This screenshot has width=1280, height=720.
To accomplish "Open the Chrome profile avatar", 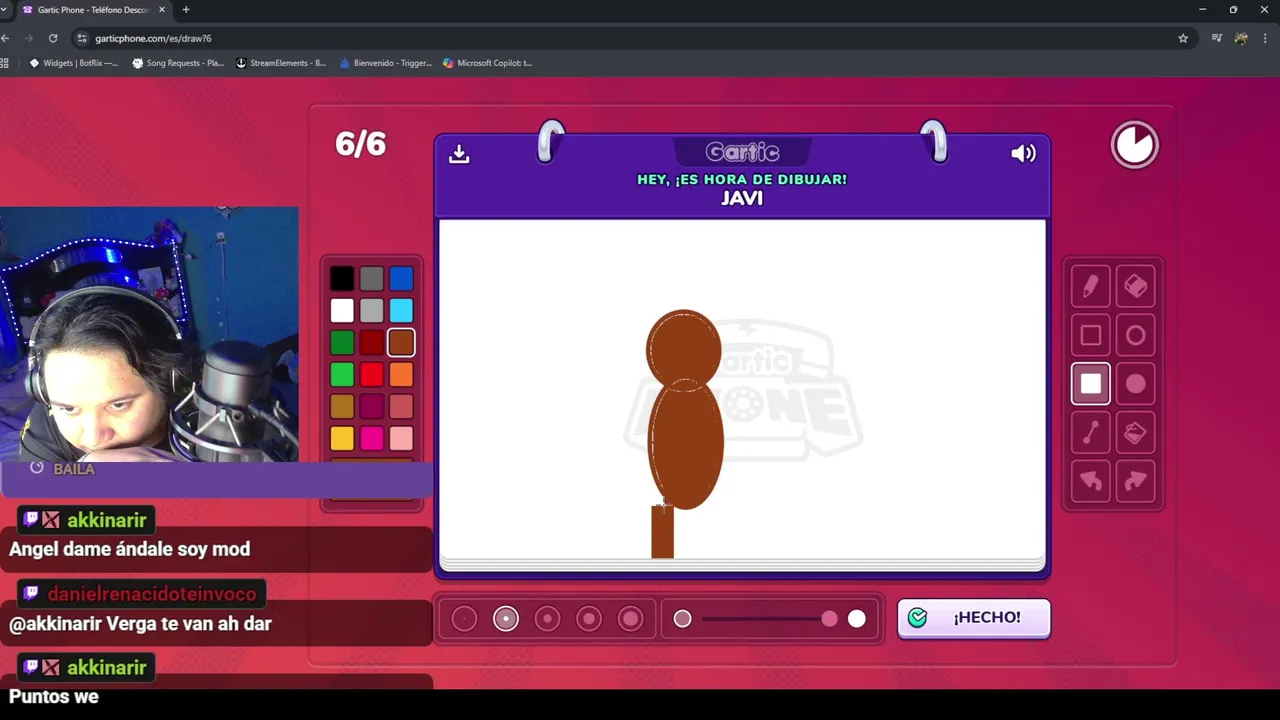I will (1241, 38).
